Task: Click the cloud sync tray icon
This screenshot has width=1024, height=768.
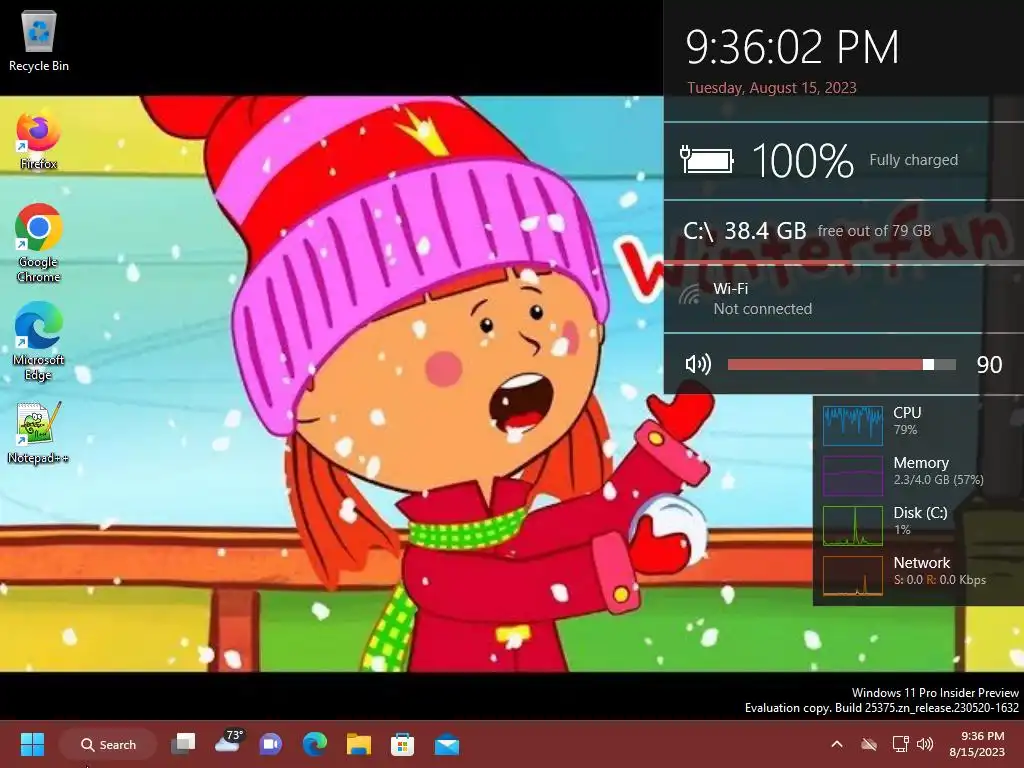Action: (869, 744)
